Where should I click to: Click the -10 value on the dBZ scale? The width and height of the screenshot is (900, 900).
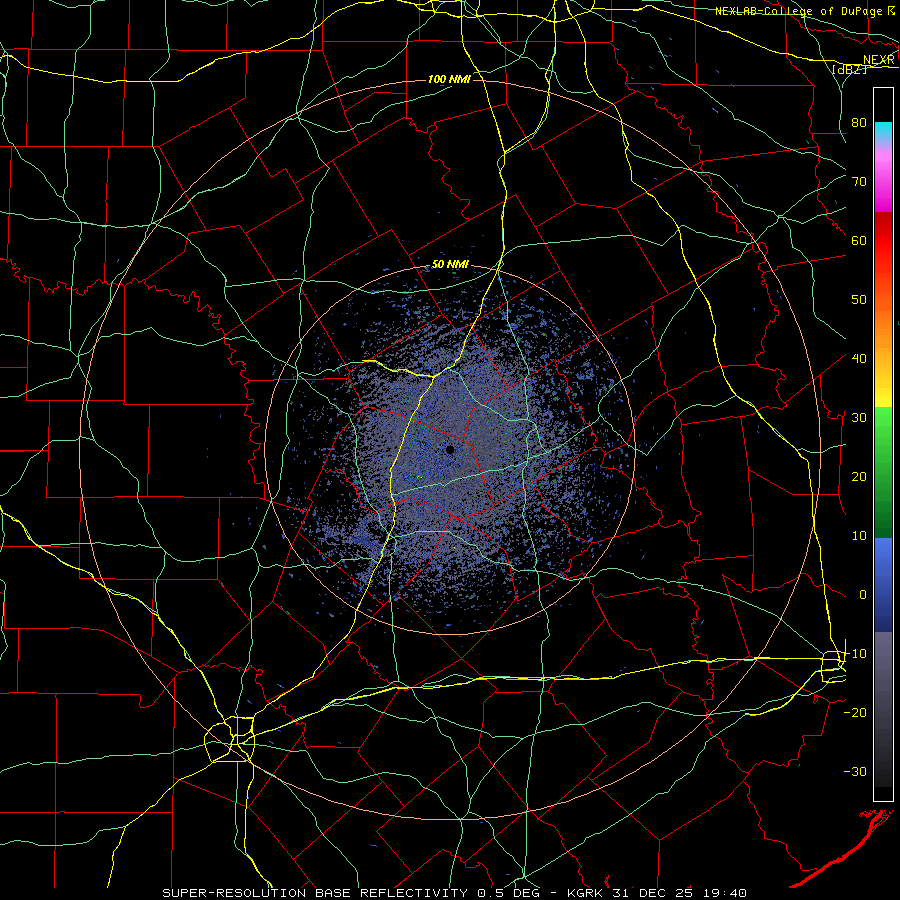tap(855, 653)
